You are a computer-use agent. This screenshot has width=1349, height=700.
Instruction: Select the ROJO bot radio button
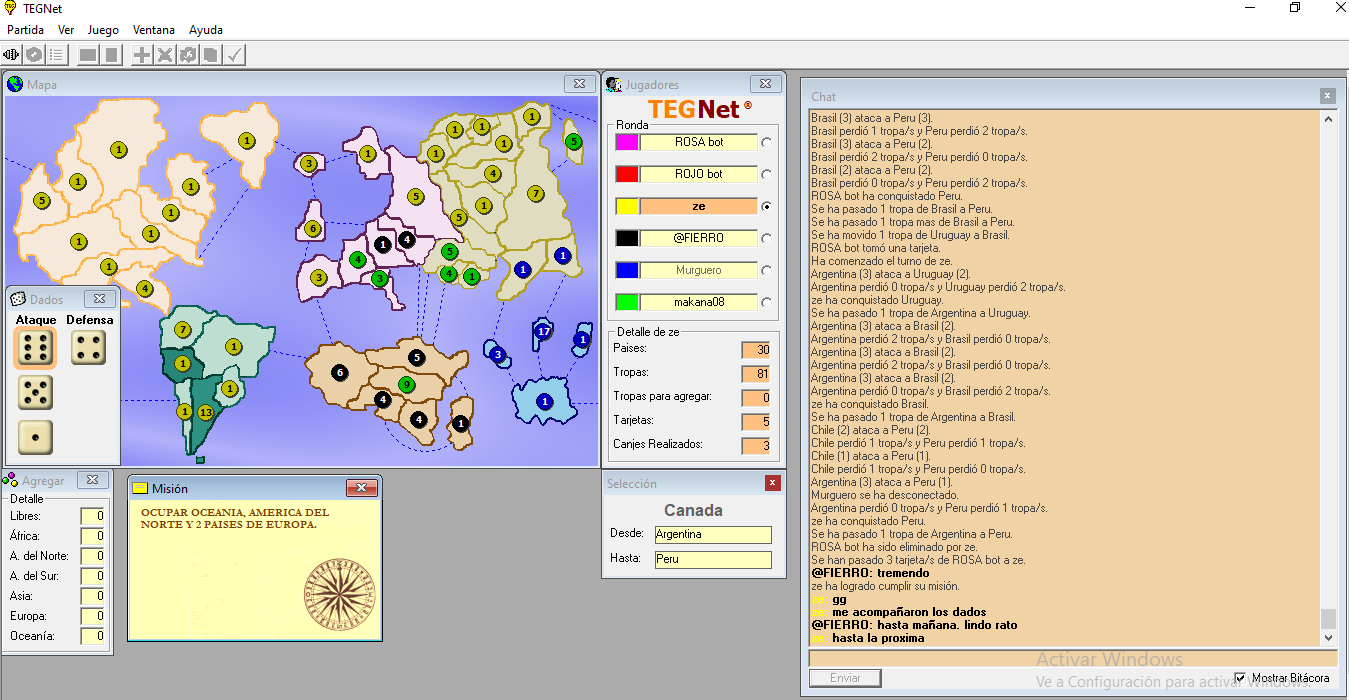click(x=767, y=174)
